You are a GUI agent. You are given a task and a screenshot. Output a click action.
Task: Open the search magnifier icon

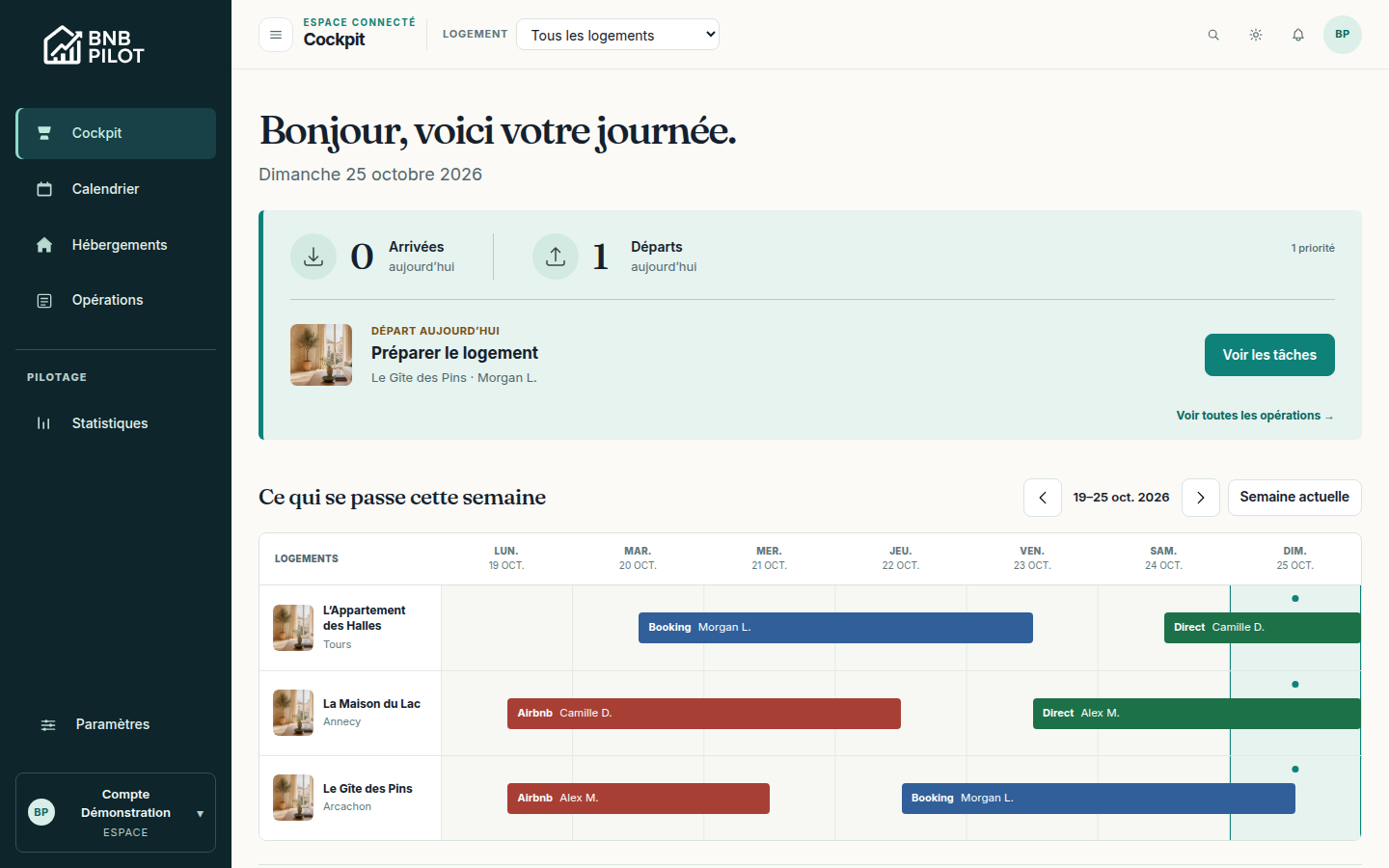(1213, 35)
